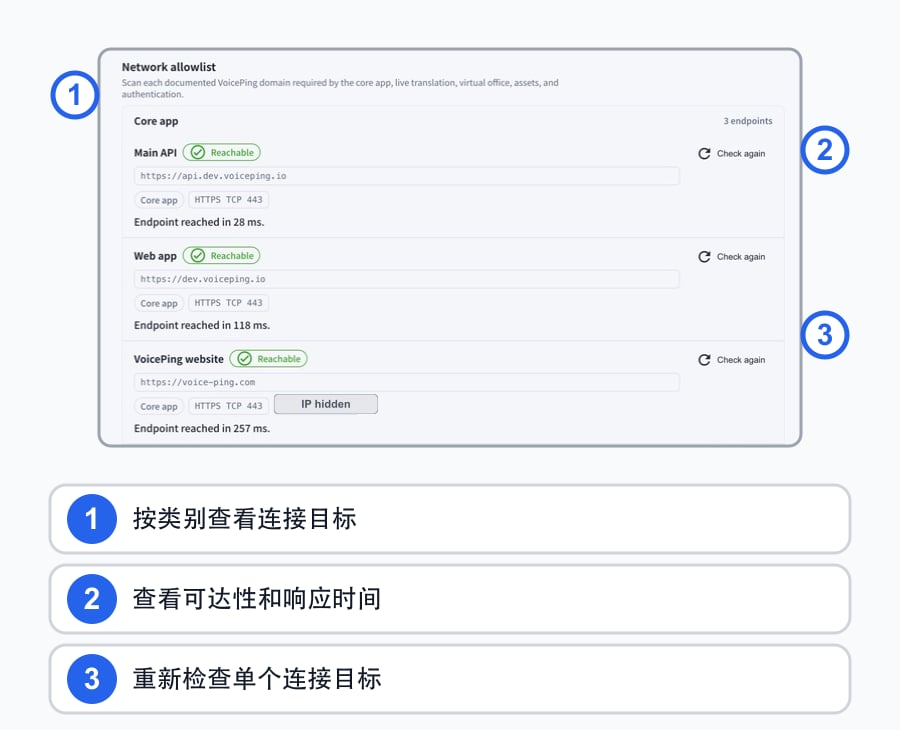Viewport: 900px width, 730px height.
Task: Click the caption 按类别查看连接目标
Action: point(245,518)
